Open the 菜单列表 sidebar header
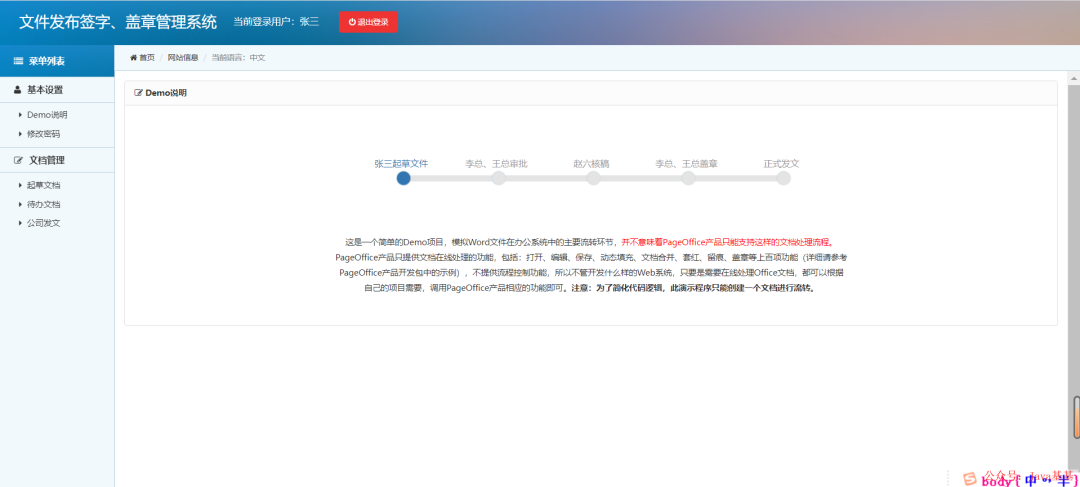Screen dimensions: 1080x487 57,61
